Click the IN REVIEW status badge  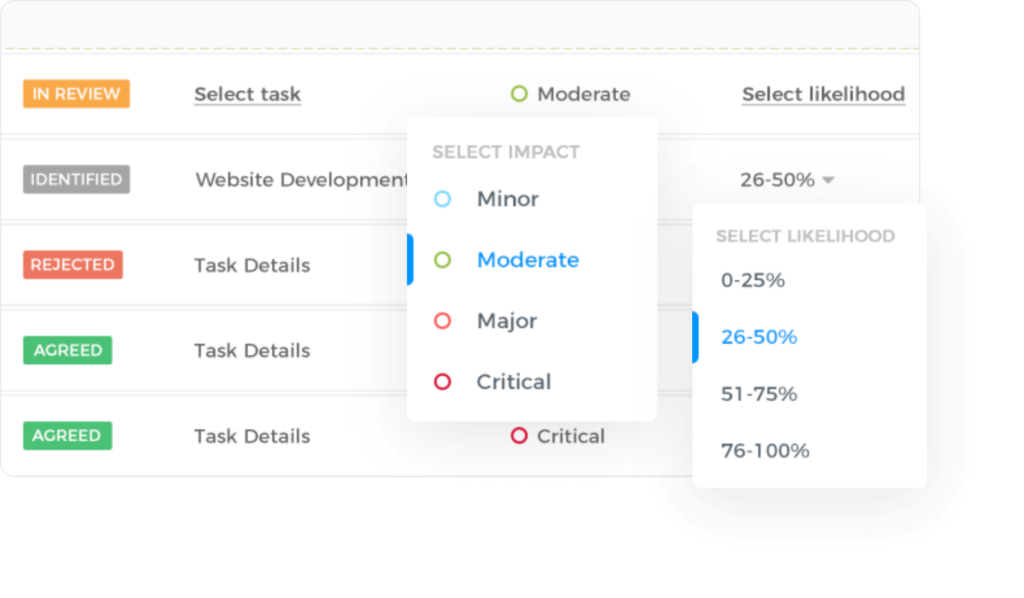[x=76, y=93]
